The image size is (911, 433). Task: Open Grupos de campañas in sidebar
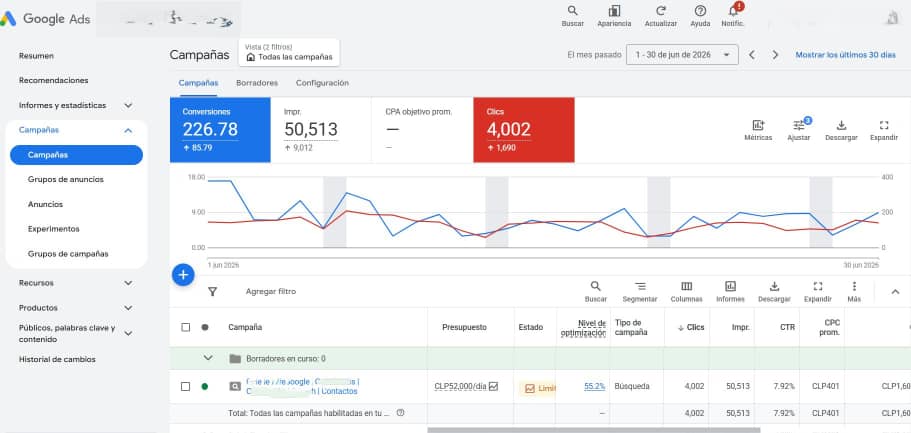pos(68,254)
